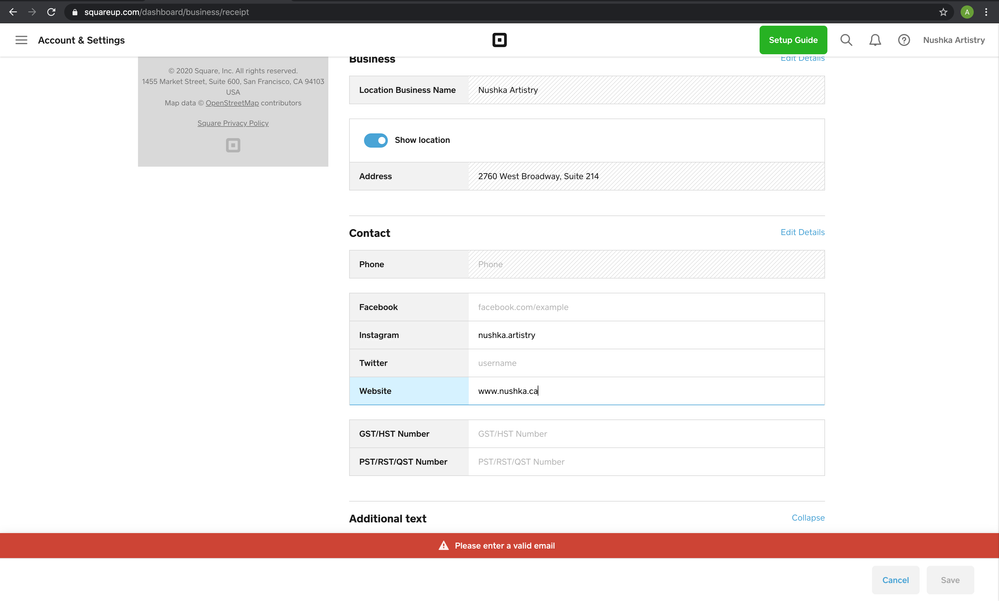This screenshot has width=999, height=601.
Task: Click the GST/HST Number field
Action: 645,434
